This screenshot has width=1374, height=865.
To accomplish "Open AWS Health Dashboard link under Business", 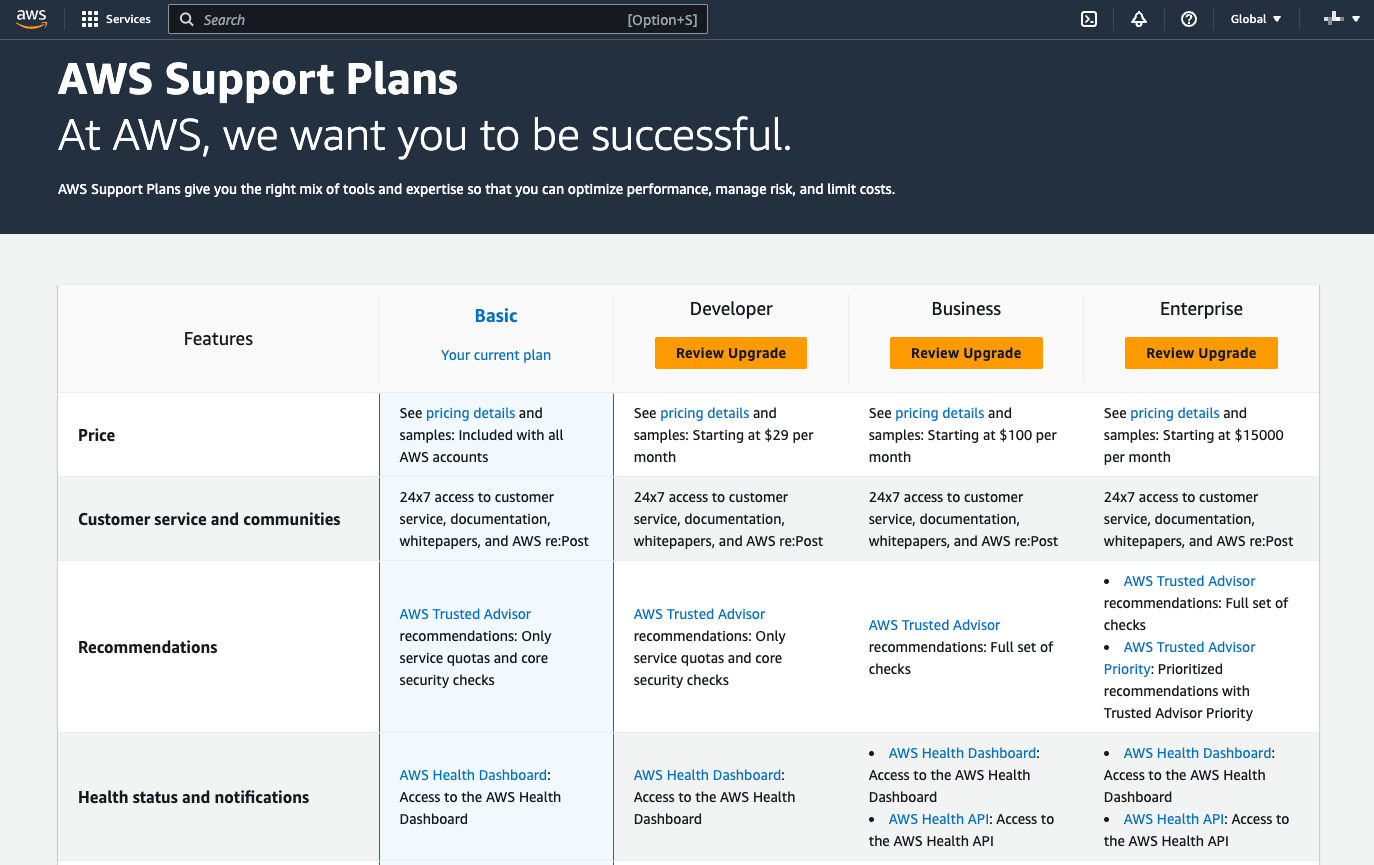I will pos(962,753).
